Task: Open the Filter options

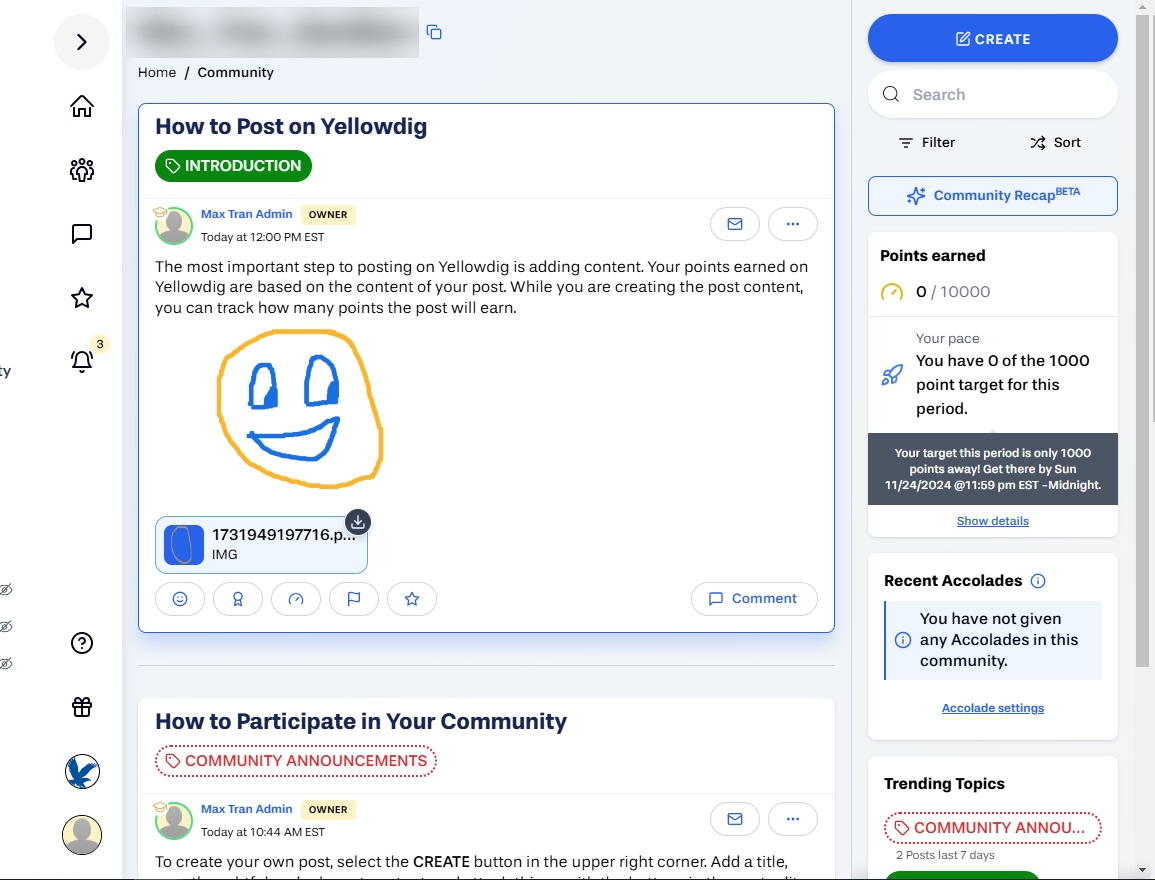Action: coord(927,143)
